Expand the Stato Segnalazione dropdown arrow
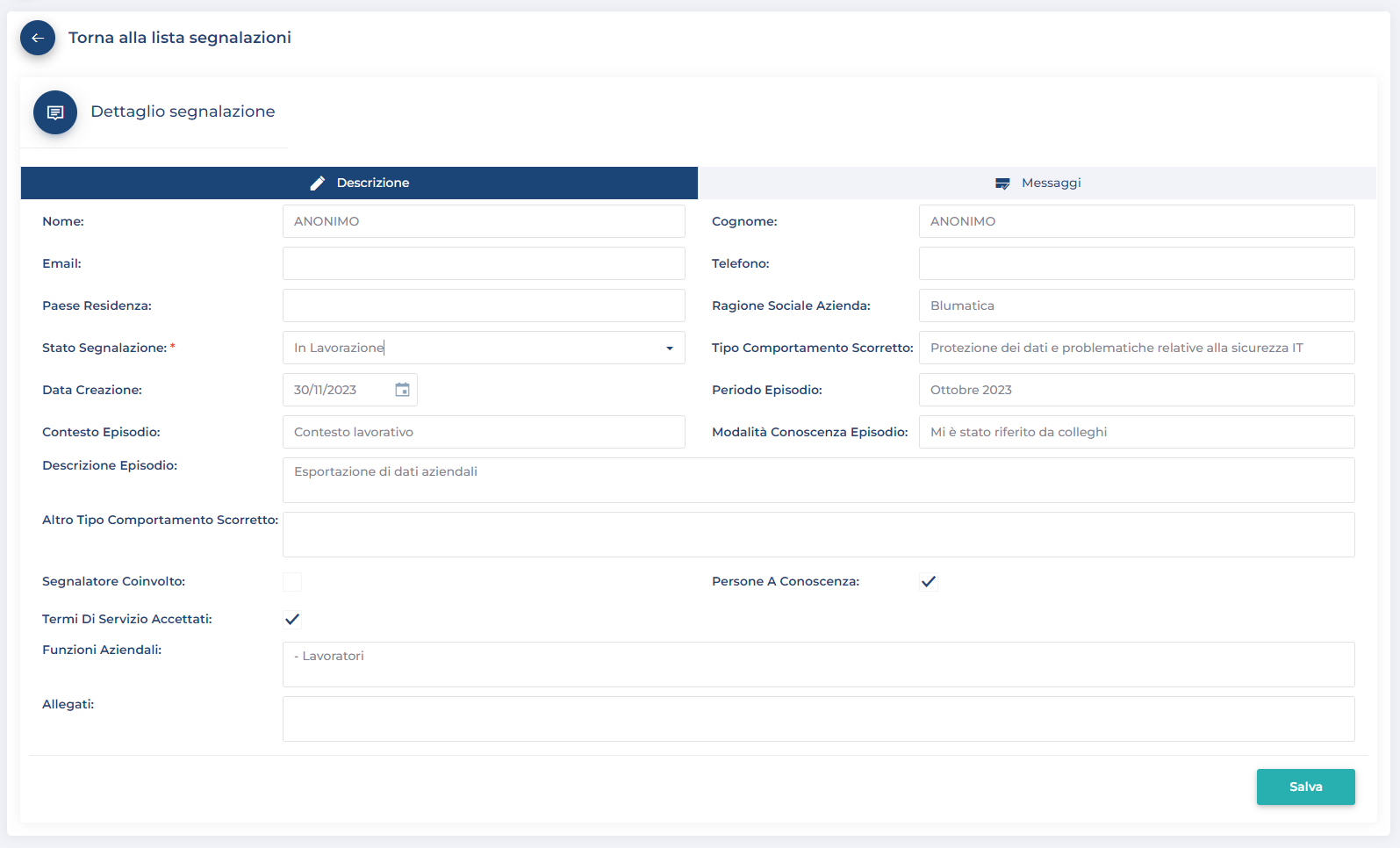 (670, 349)
